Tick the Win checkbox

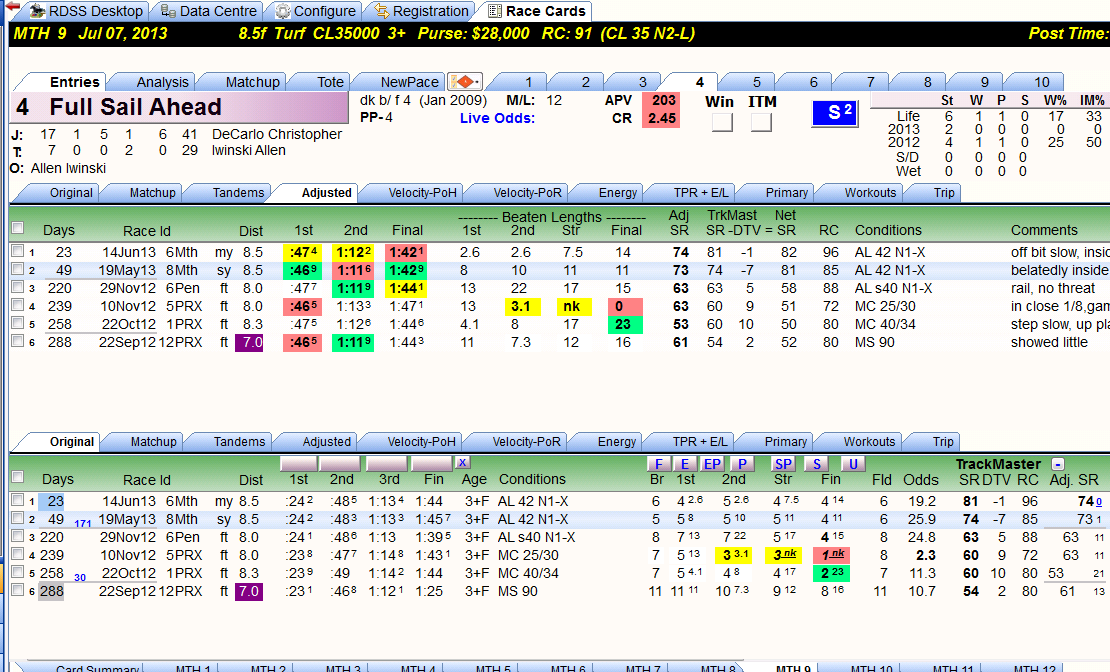(x=722, y=123)
